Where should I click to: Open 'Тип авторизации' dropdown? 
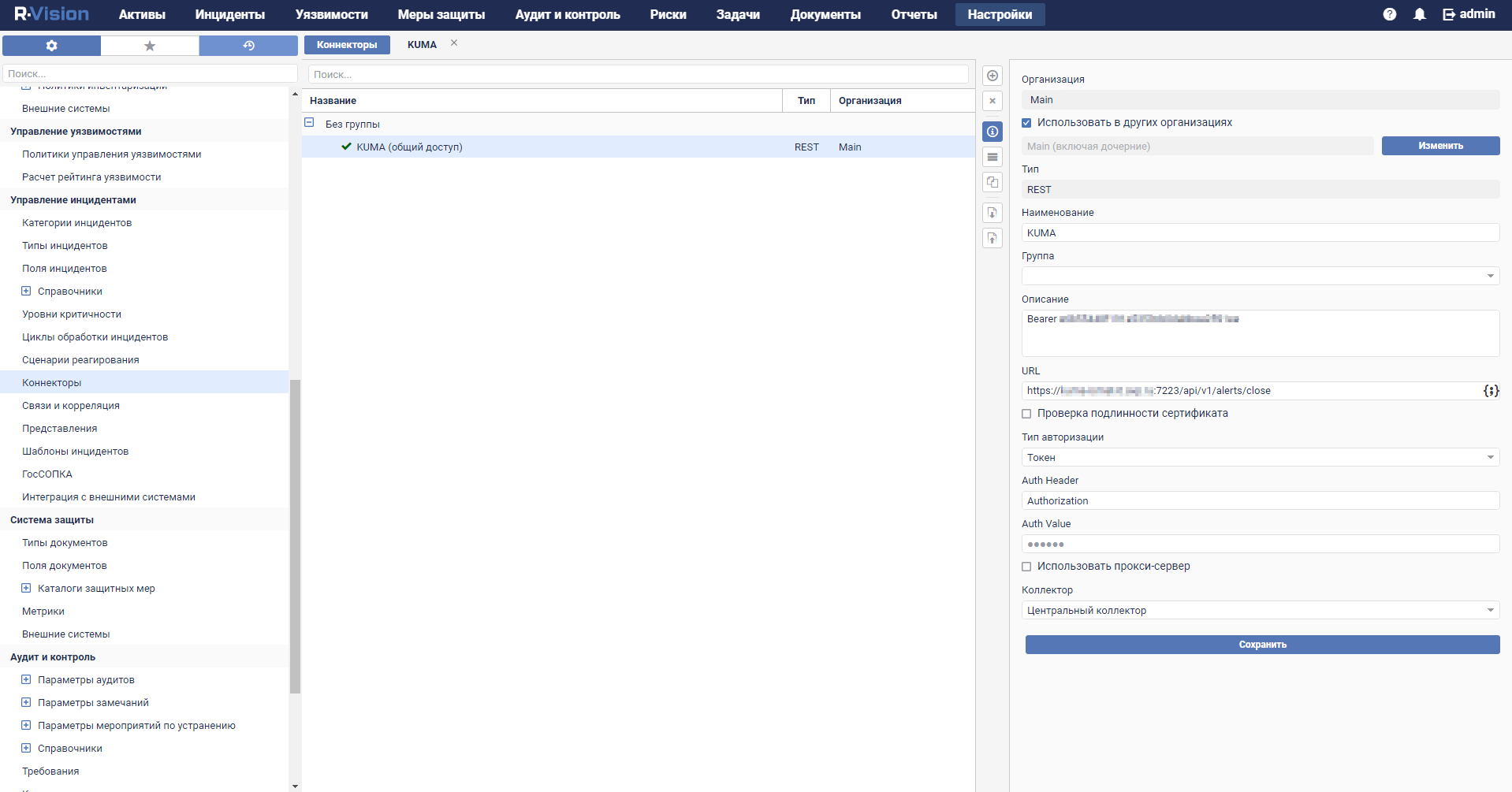click(1260, 457)
